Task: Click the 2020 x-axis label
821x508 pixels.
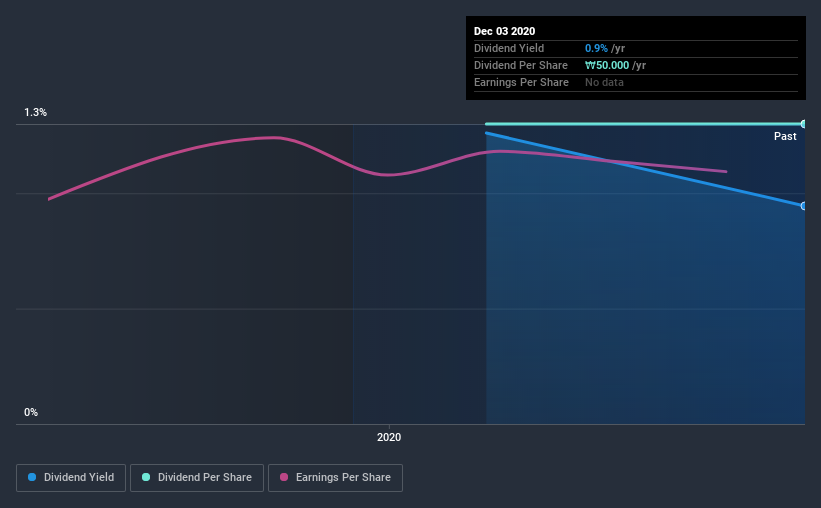Action: click(x=389, y=437)
